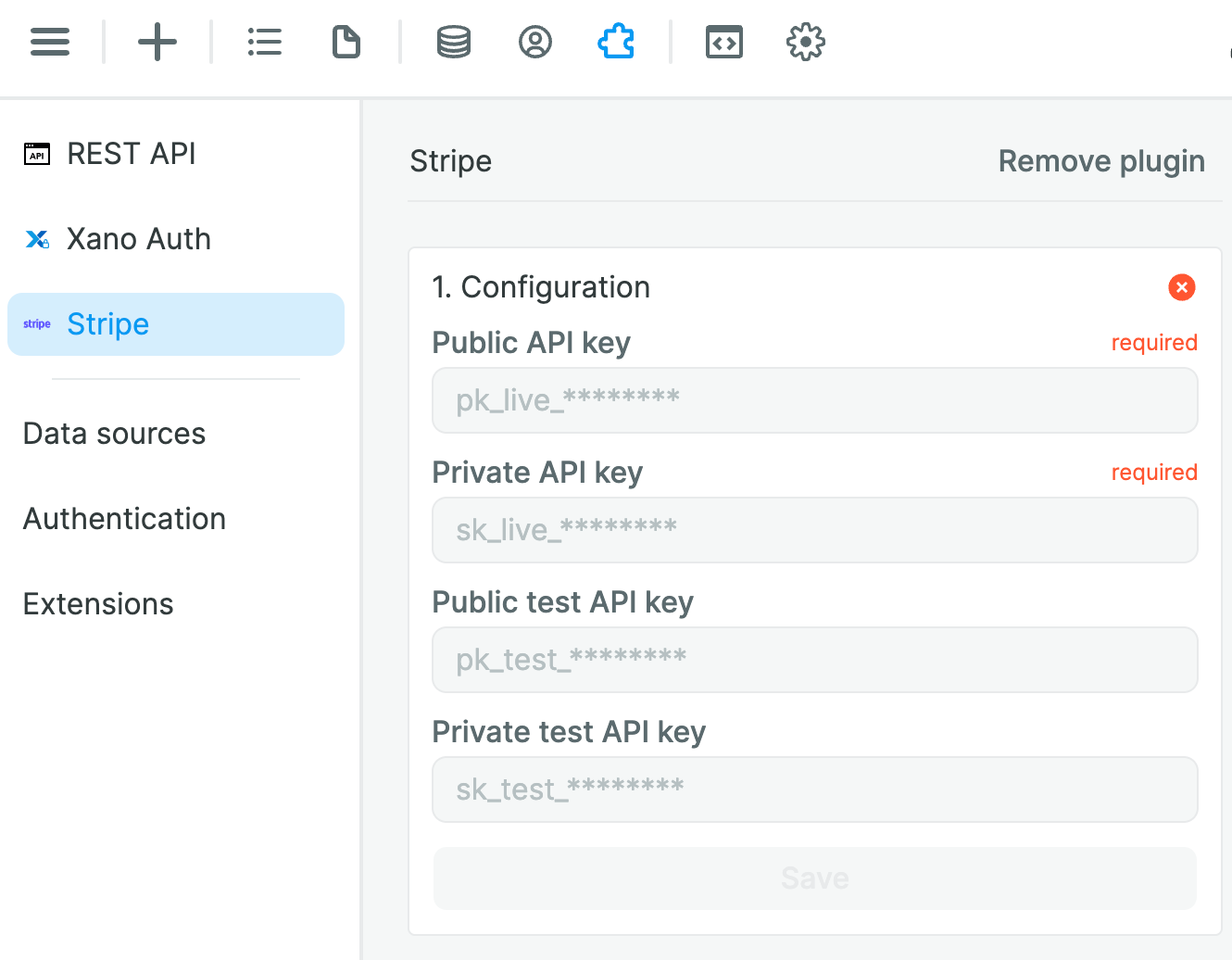Image resolution: width=1232 pixels, height=960 pixels.
Task: Open the user account icon
Action: point(535,42)
